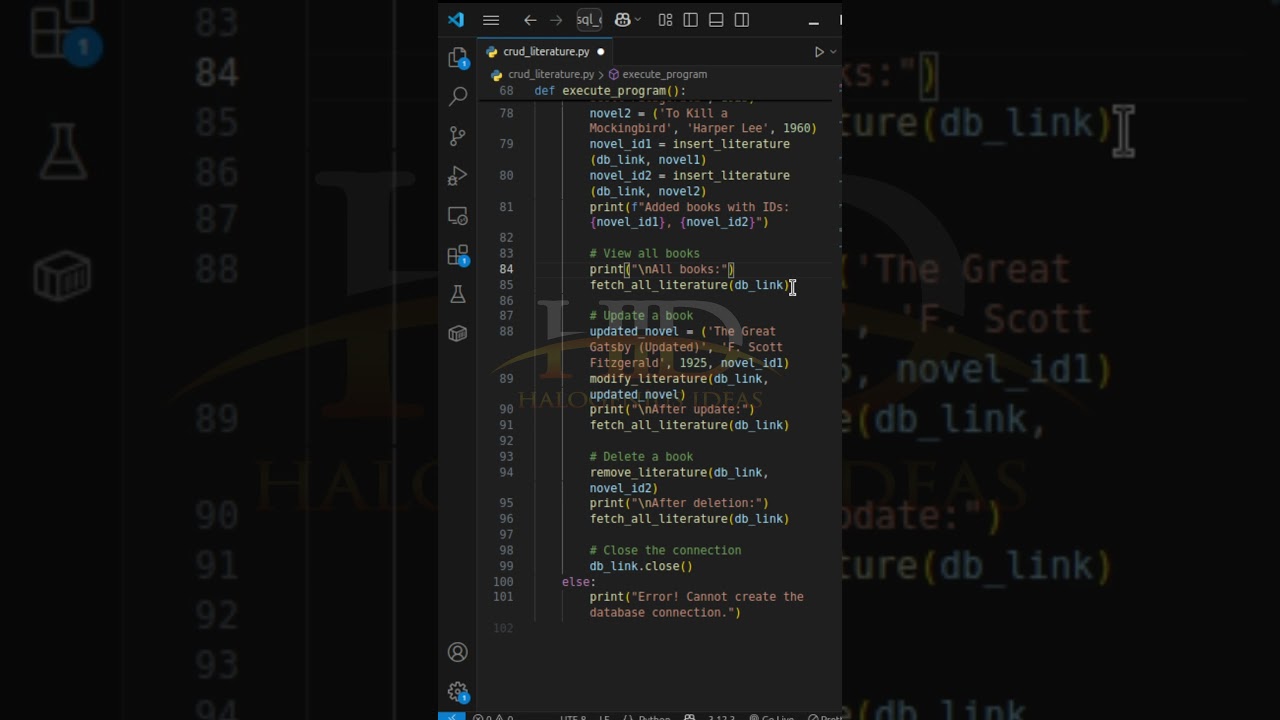Open the Copilot chat icon
Screen dimensions: 1280x720
coord(622,20)
